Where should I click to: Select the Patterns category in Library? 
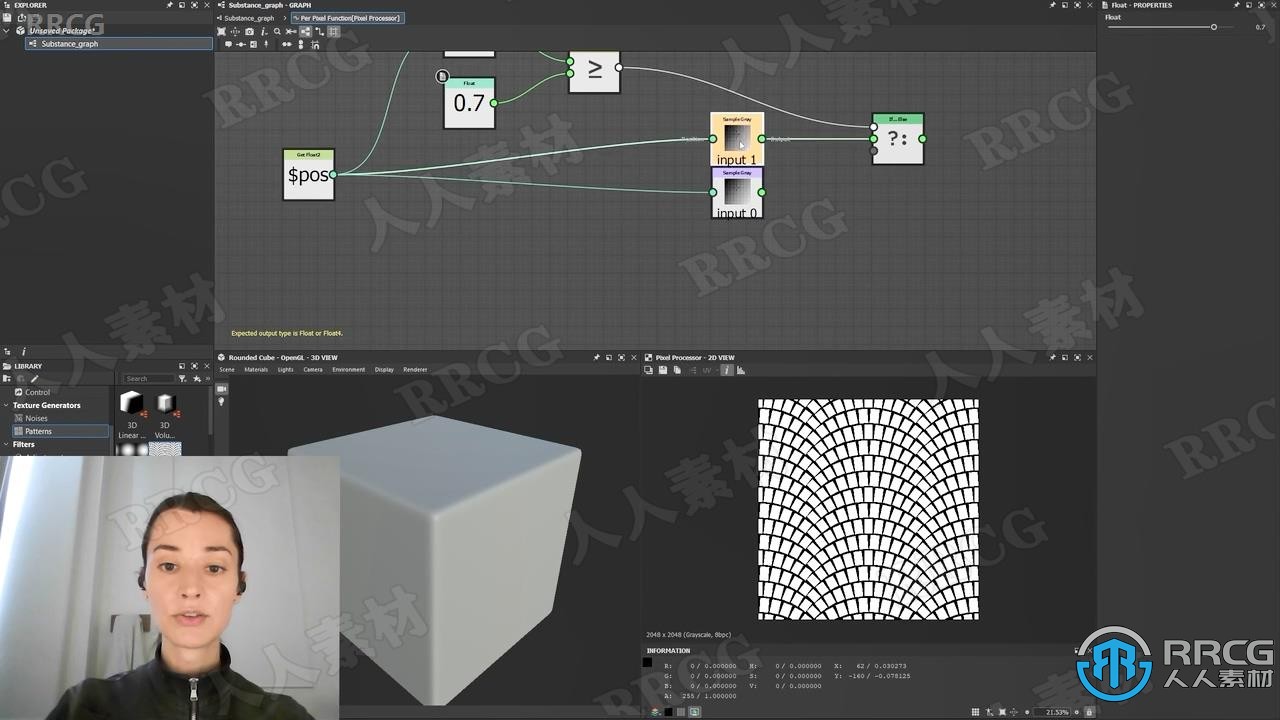click(x=60, y=431)
